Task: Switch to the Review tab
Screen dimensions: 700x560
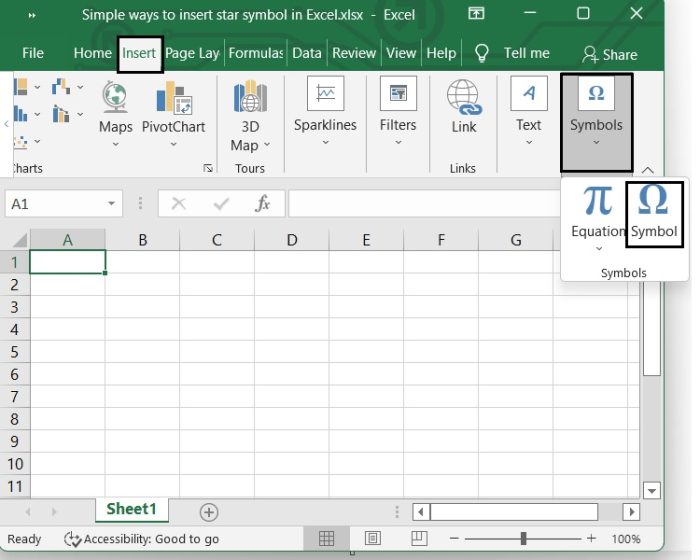Action: pos(354,53)
